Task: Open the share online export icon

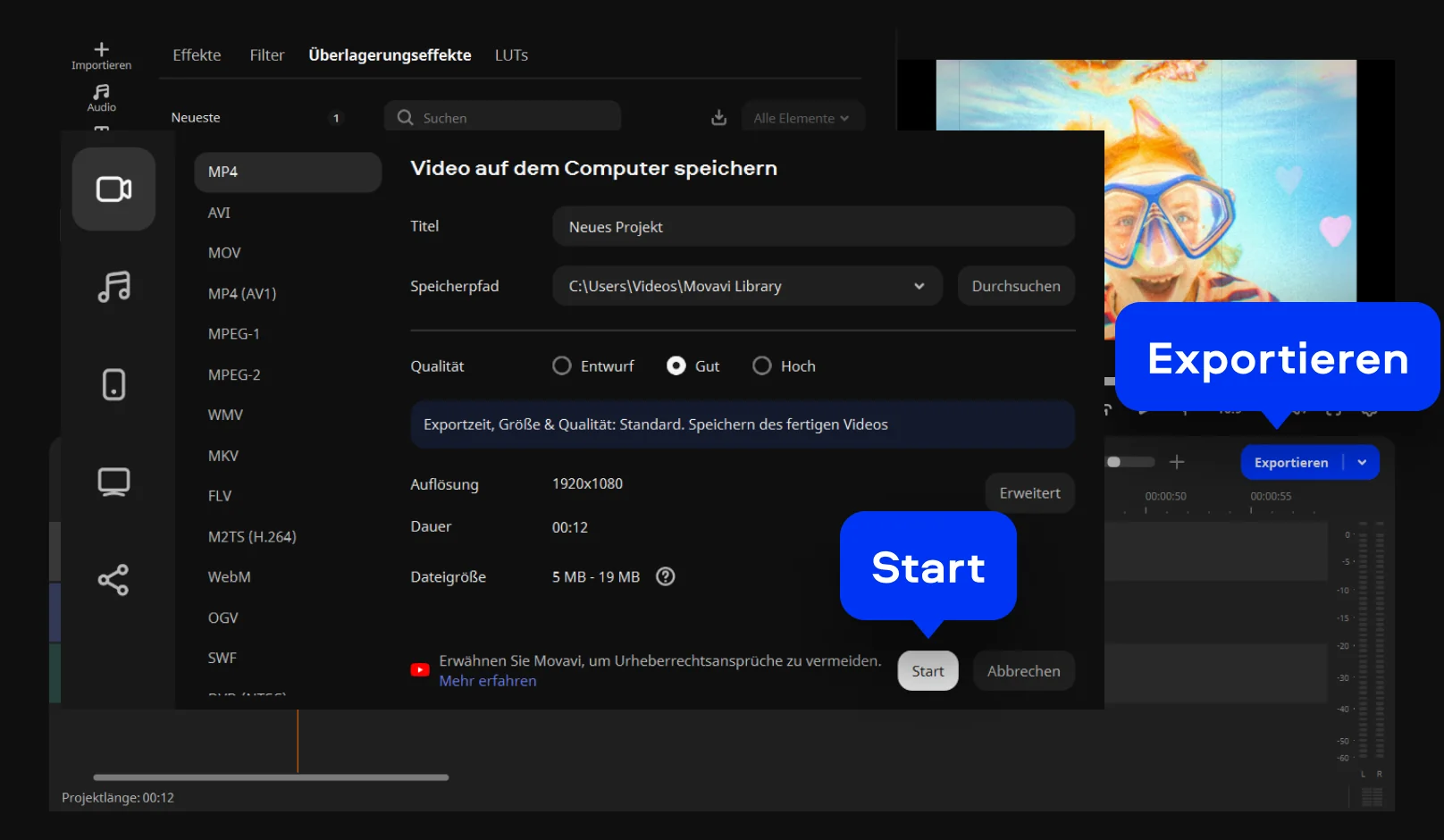Action: pyautogui.click(x=113, y=580)
